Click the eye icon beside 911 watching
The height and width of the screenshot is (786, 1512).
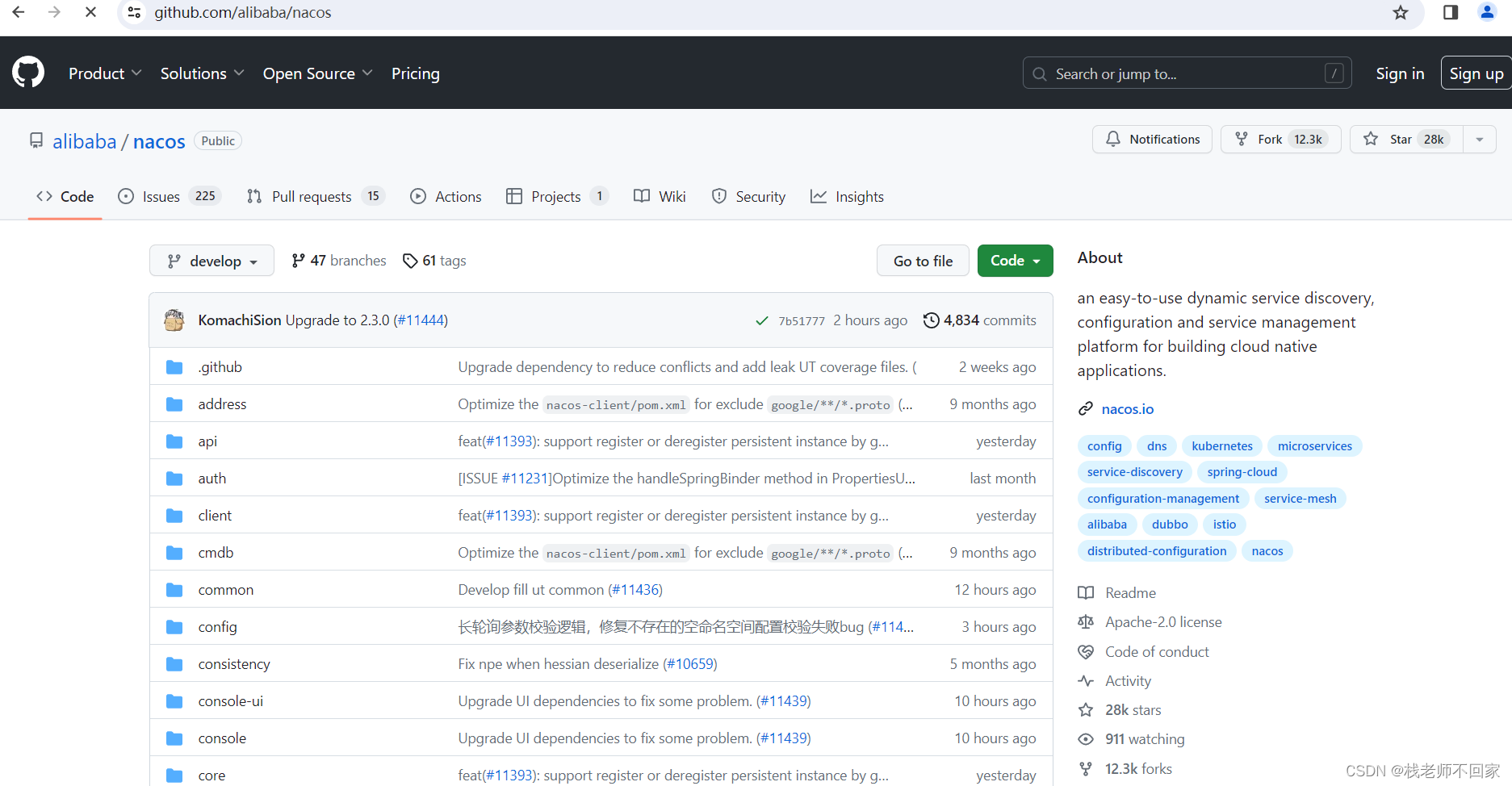(1086, 739)
